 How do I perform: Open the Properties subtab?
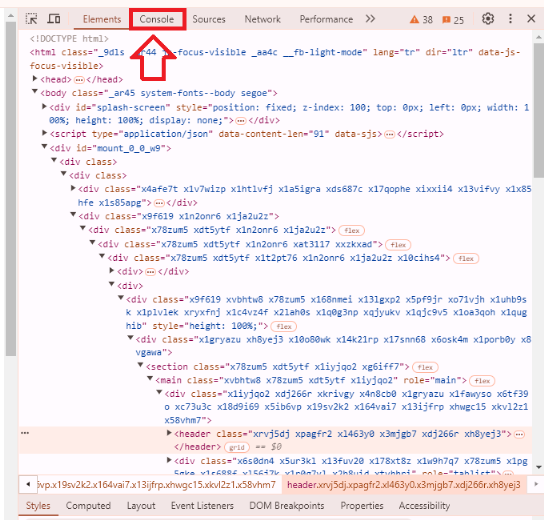[x=362, y=505]
